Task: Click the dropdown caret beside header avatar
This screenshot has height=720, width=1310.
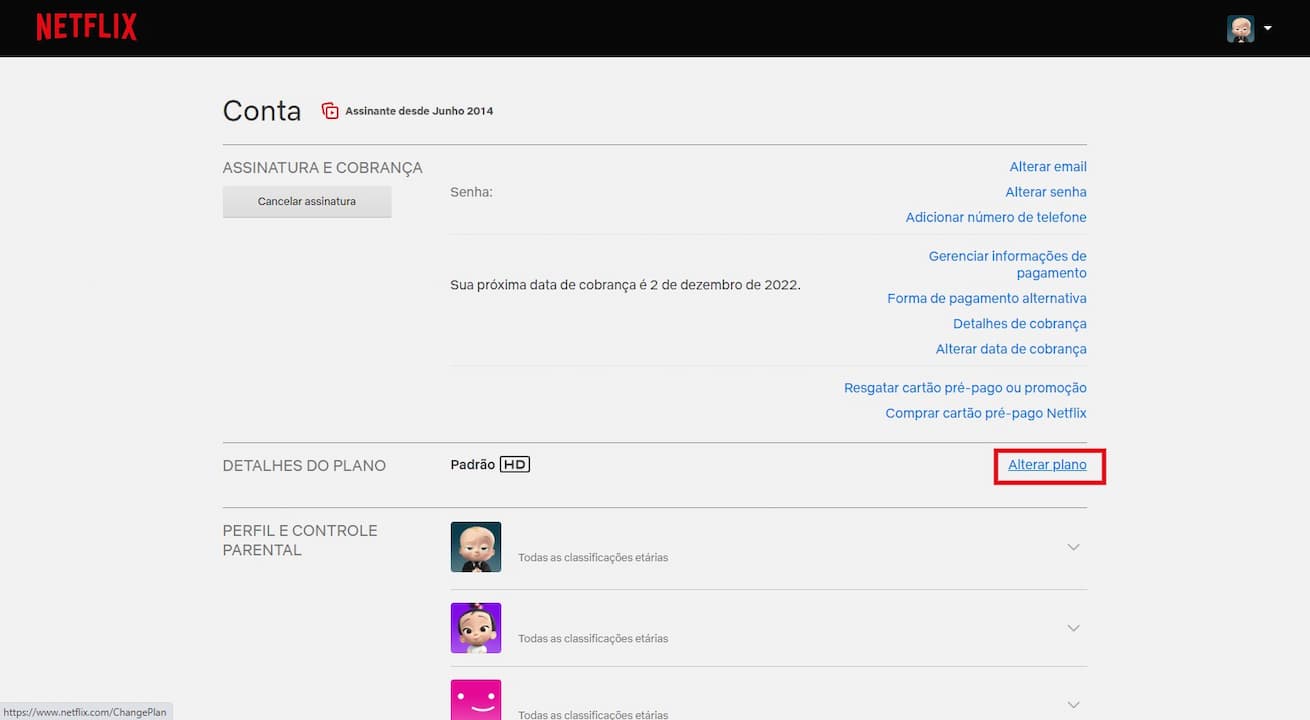Action: pyautogui.click(x=1267, y=28)
